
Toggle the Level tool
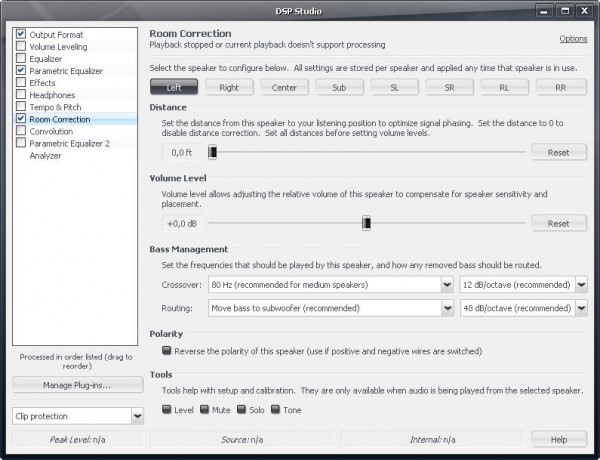166,409
